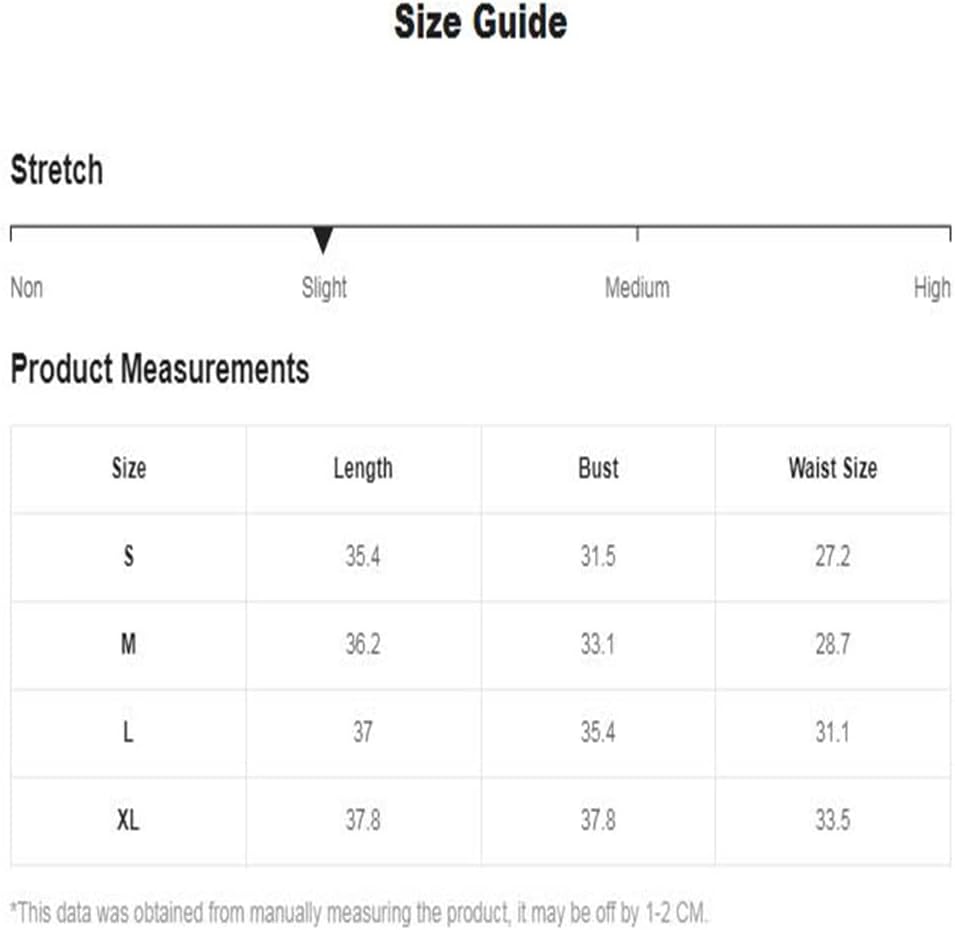Click the Size column header

[129, 468]
